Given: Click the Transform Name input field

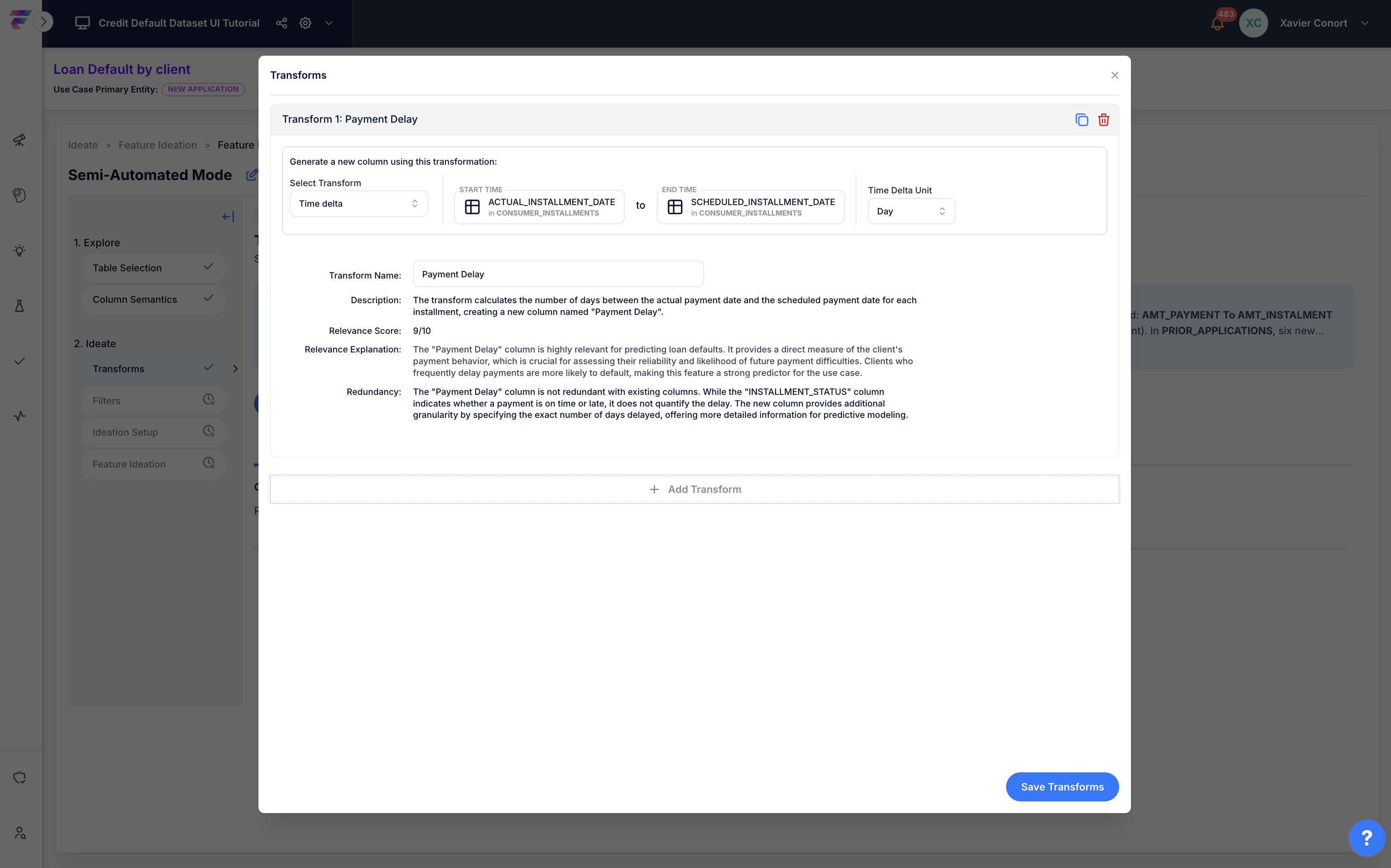Looking at the screenshot, I should coord(558,275).
